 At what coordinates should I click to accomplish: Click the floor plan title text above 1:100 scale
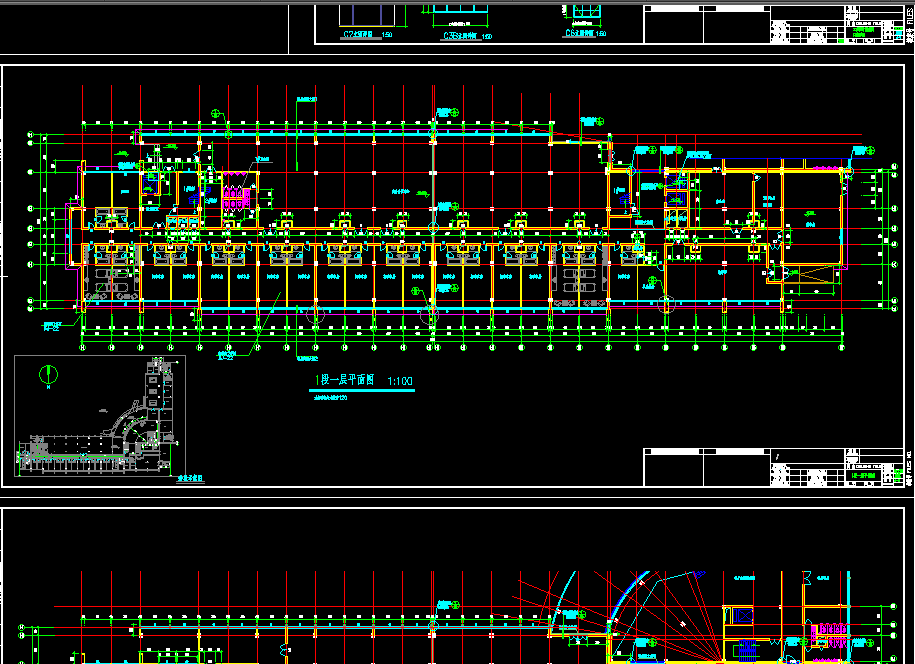[x=343, y=380]
